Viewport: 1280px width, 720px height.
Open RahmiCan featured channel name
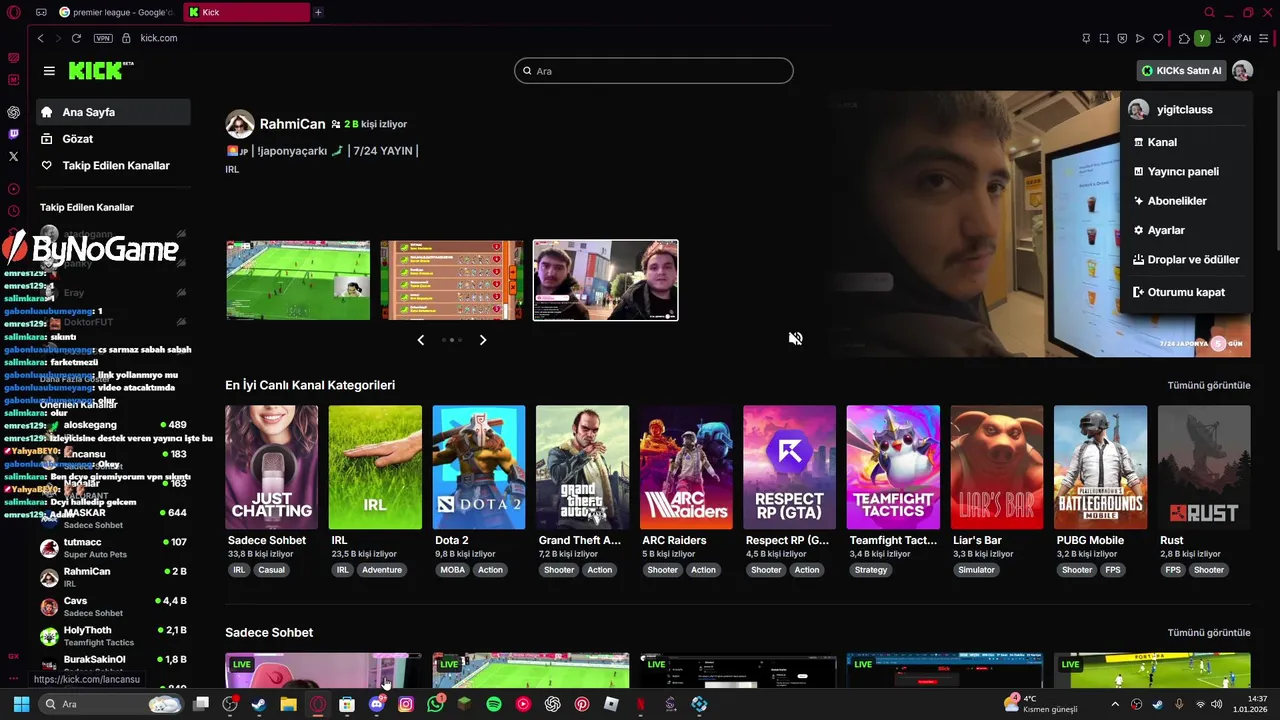292,124
